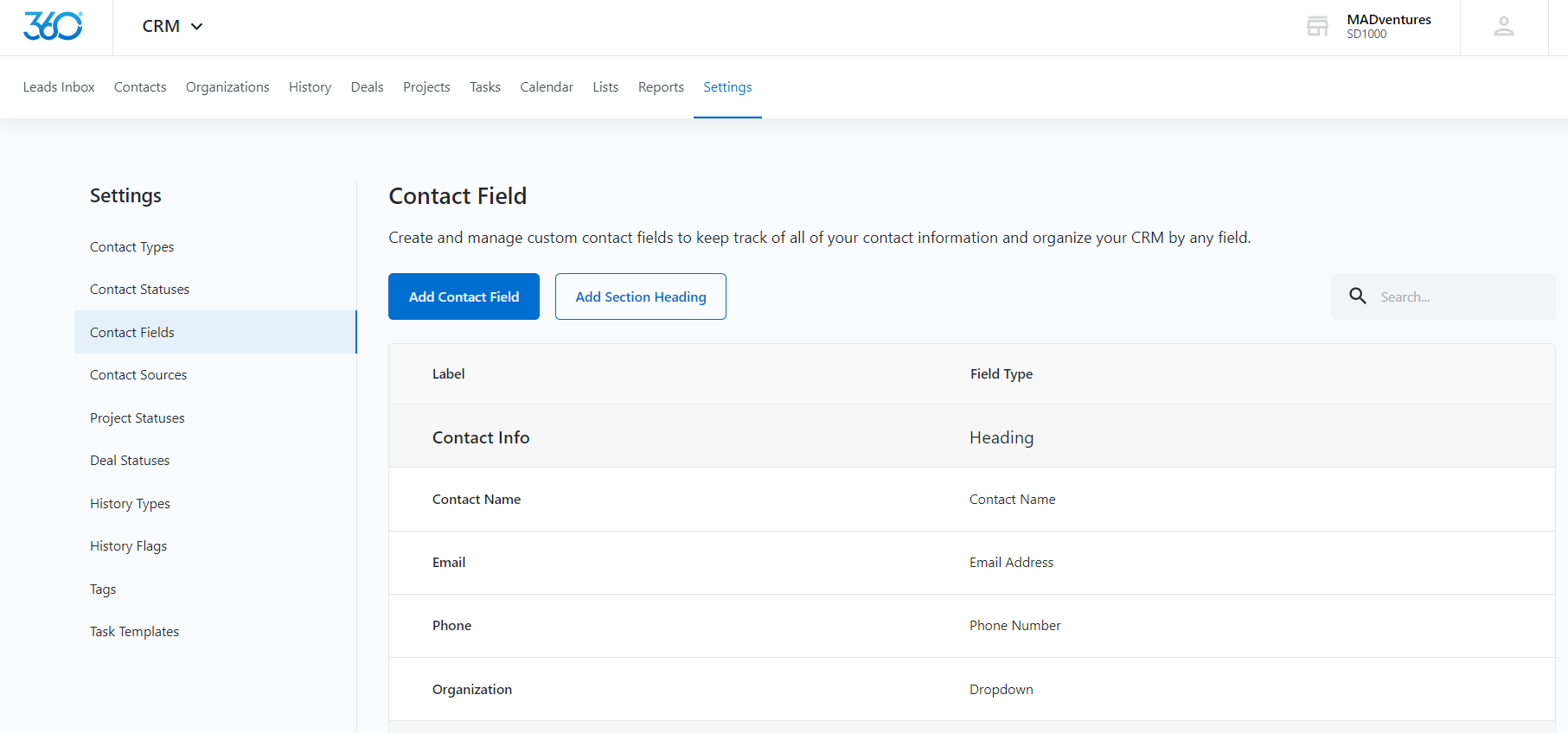Open Contact Types in settings sidebar
The image size is (1568, 733).
[131, 247]
